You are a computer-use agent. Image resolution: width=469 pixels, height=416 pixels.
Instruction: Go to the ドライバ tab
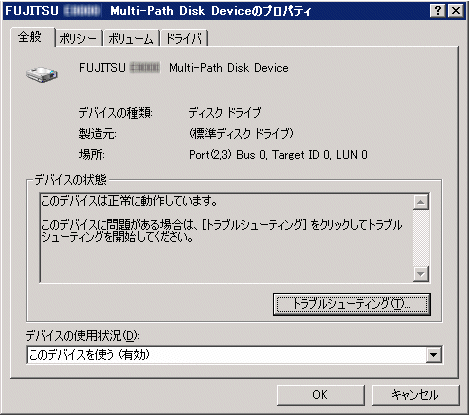pos(184,39)
